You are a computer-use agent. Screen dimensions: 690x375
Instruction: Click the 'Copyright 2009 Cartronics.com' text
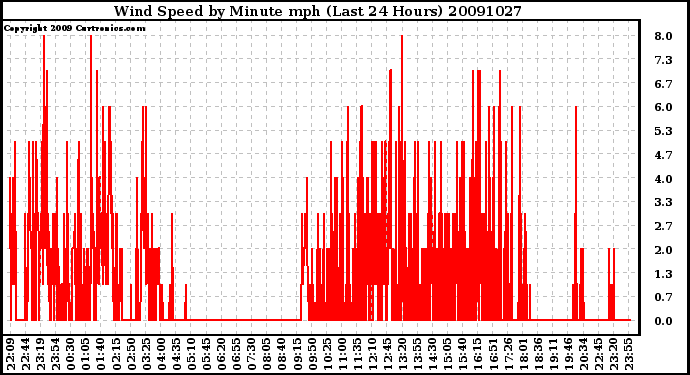pyautogui.click(x=75, y=28)
